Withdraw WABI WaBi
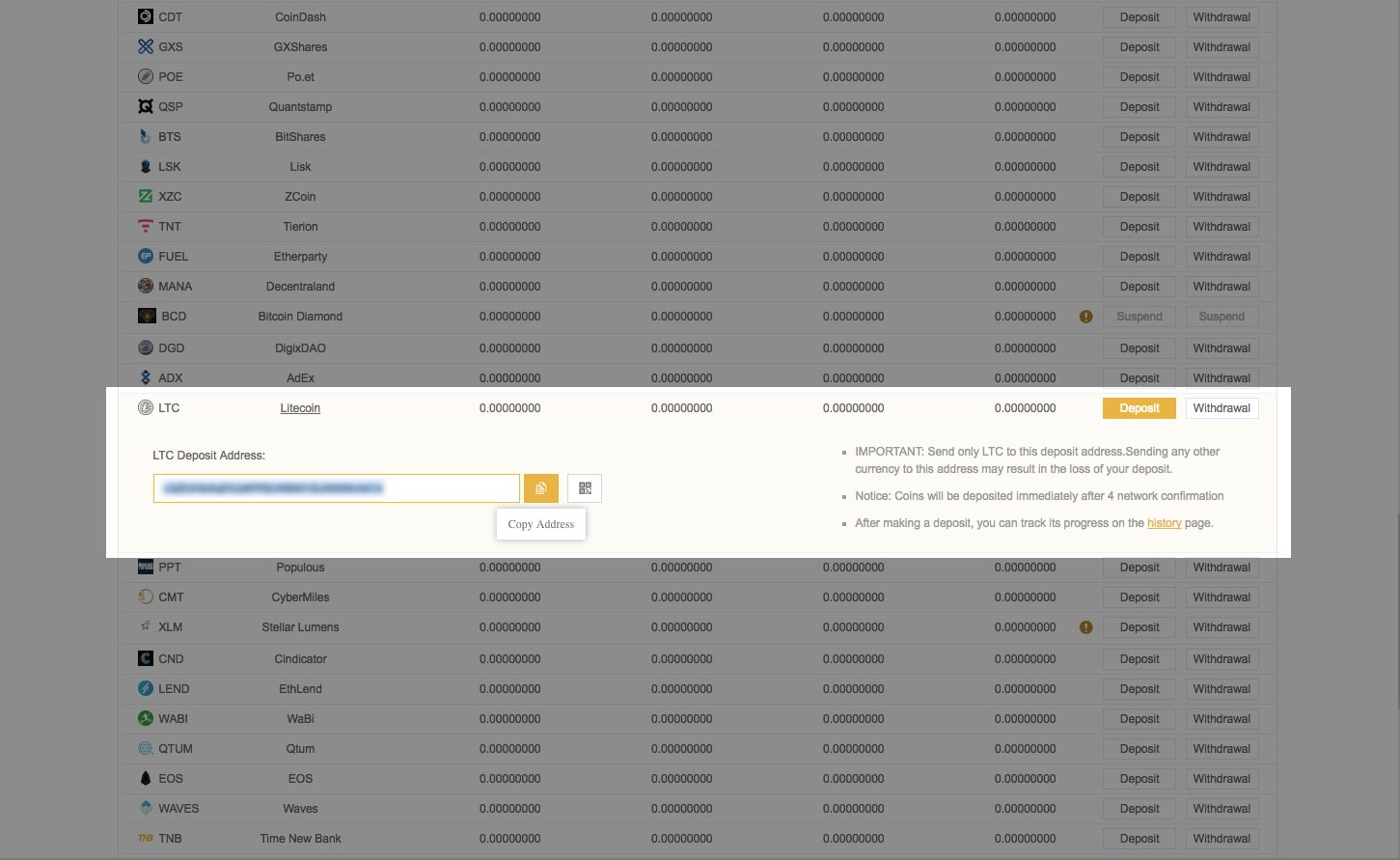1400x860 pixels. (x=1222, y=719)
